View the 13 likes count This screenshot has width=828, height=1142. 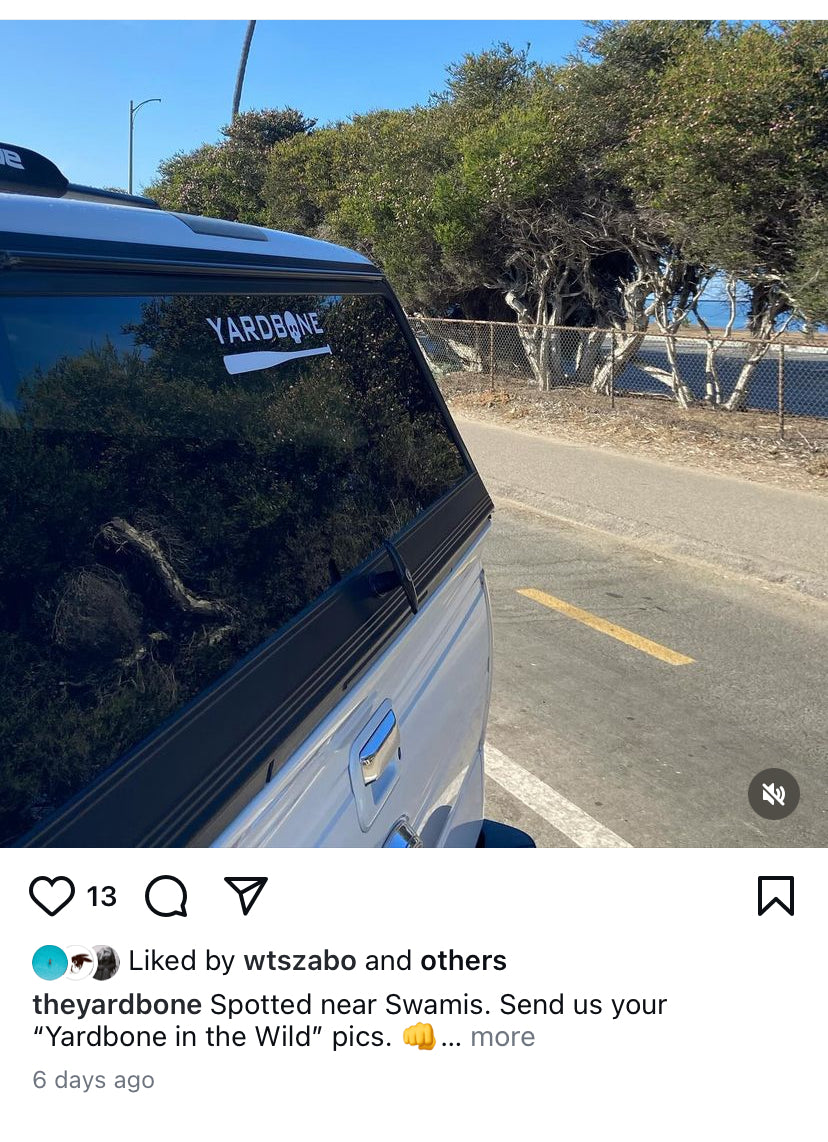click(x=102, y=897)
